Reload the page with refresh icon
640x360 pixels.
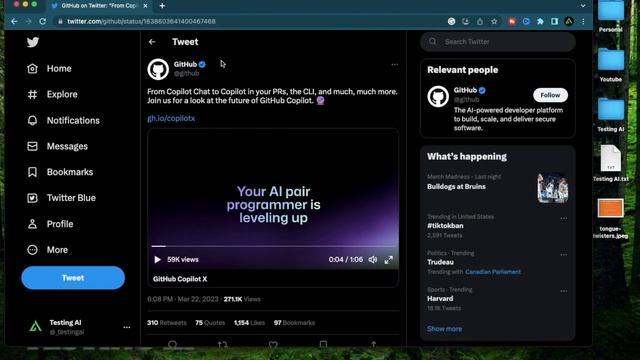click(42, 21)
